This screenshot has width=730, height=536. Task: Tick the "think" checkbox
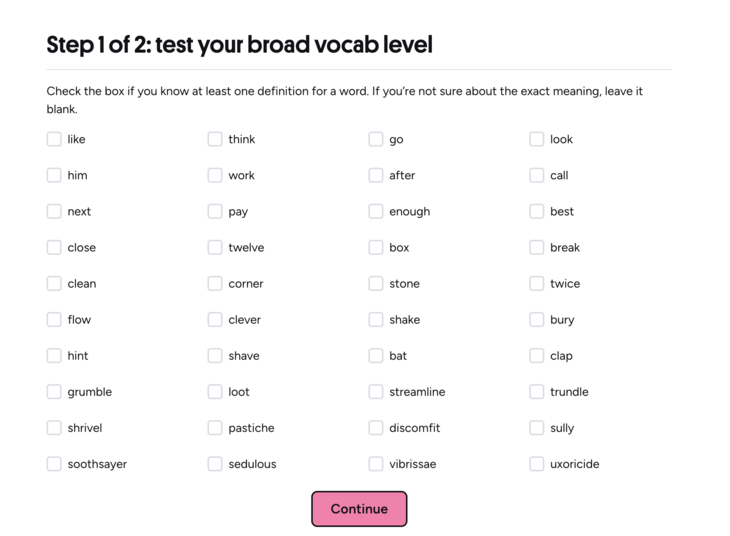(215, 139)
